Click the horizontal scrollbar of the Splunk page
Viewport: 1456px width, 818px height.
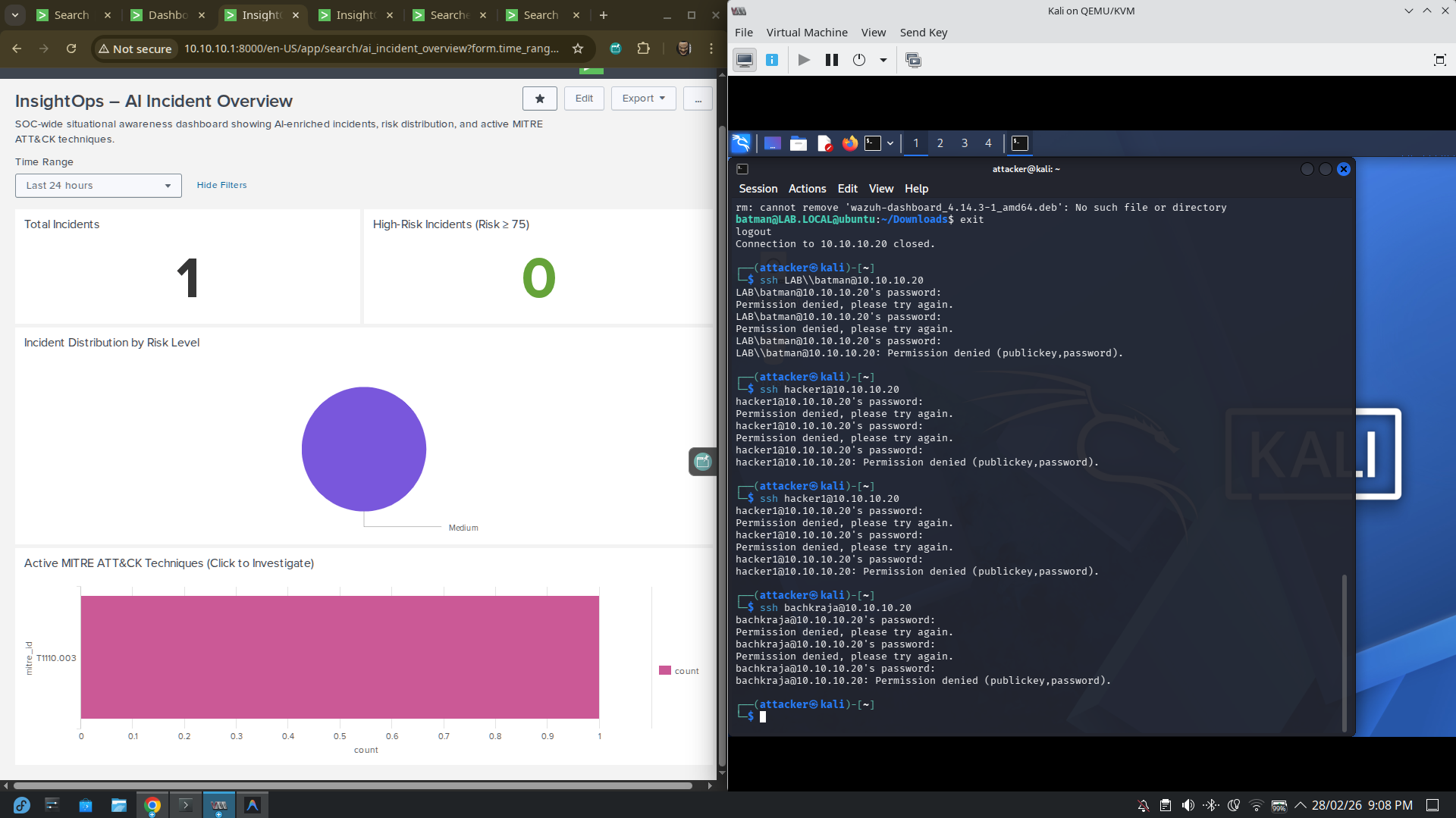(x=353, y=785)
